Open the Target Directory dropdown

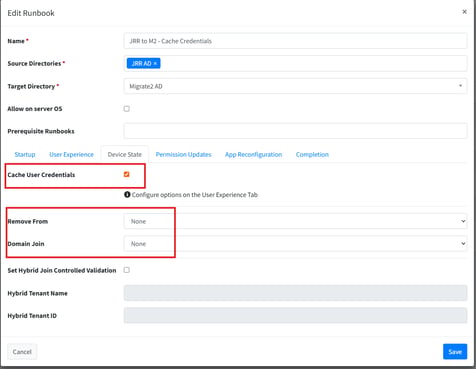295,86
